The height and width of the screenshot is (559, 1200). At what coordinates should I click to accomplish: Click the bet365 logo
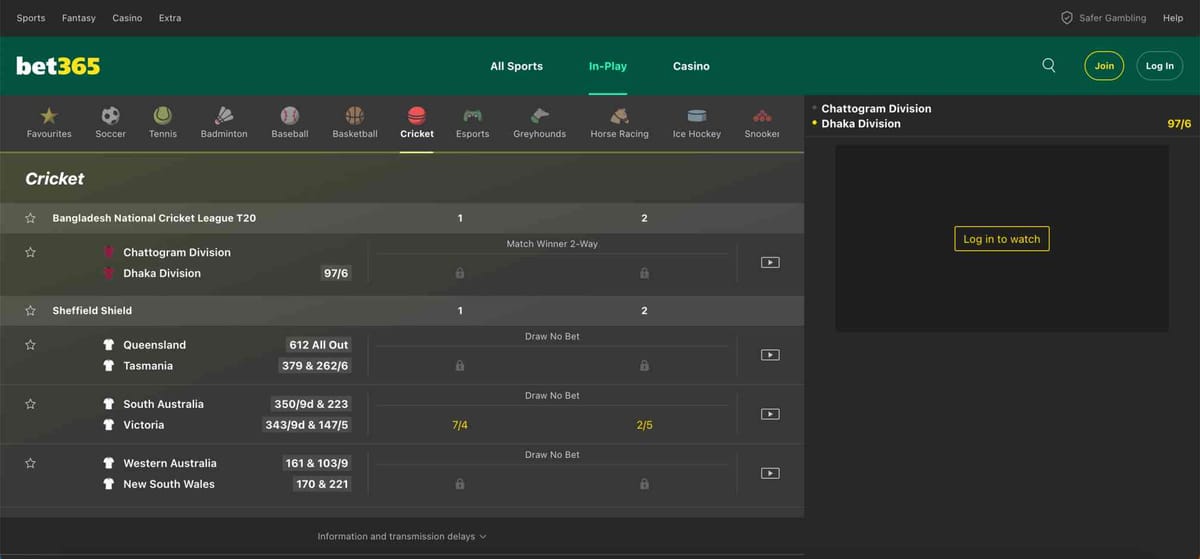[58, 66]
